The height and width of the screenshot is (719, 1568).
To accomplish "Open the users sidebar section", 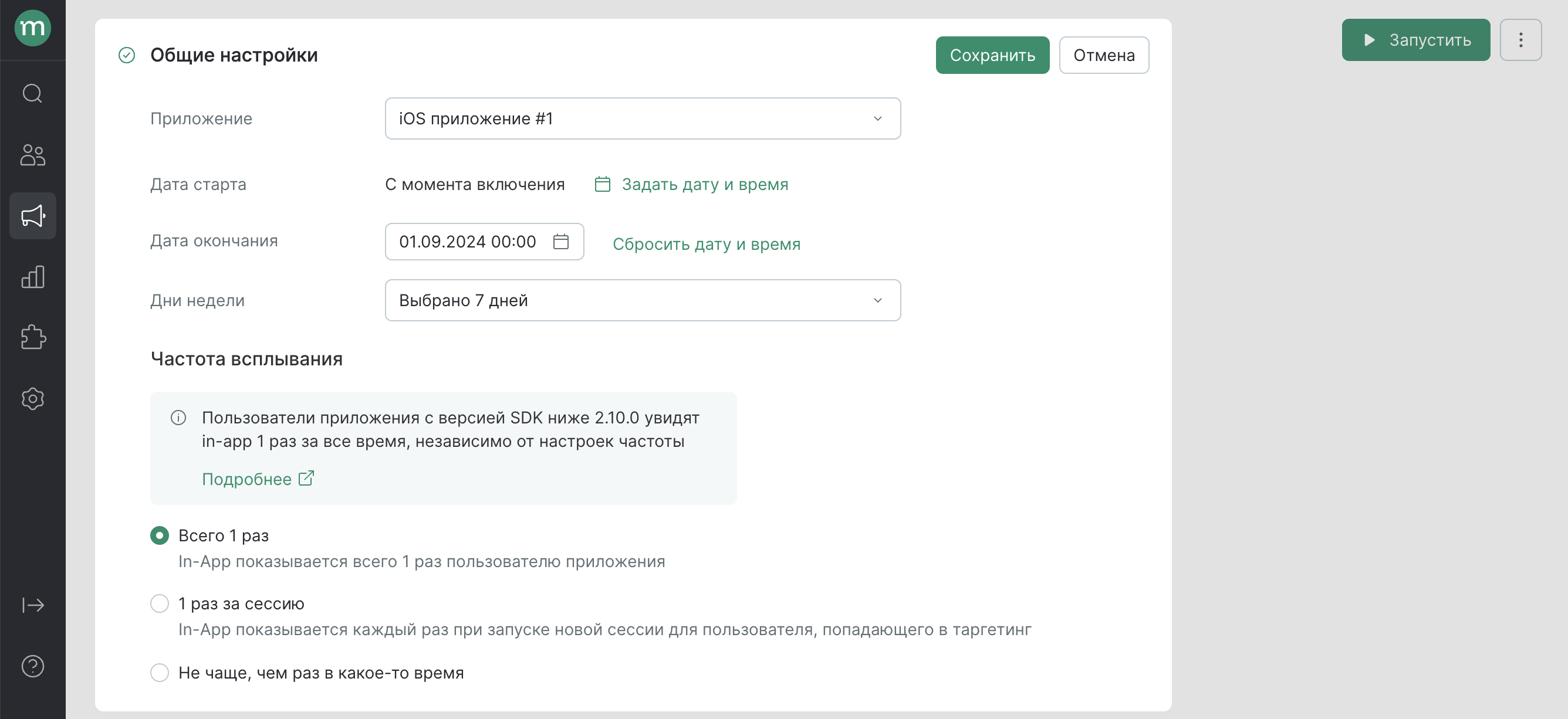I will click(33, 155).
